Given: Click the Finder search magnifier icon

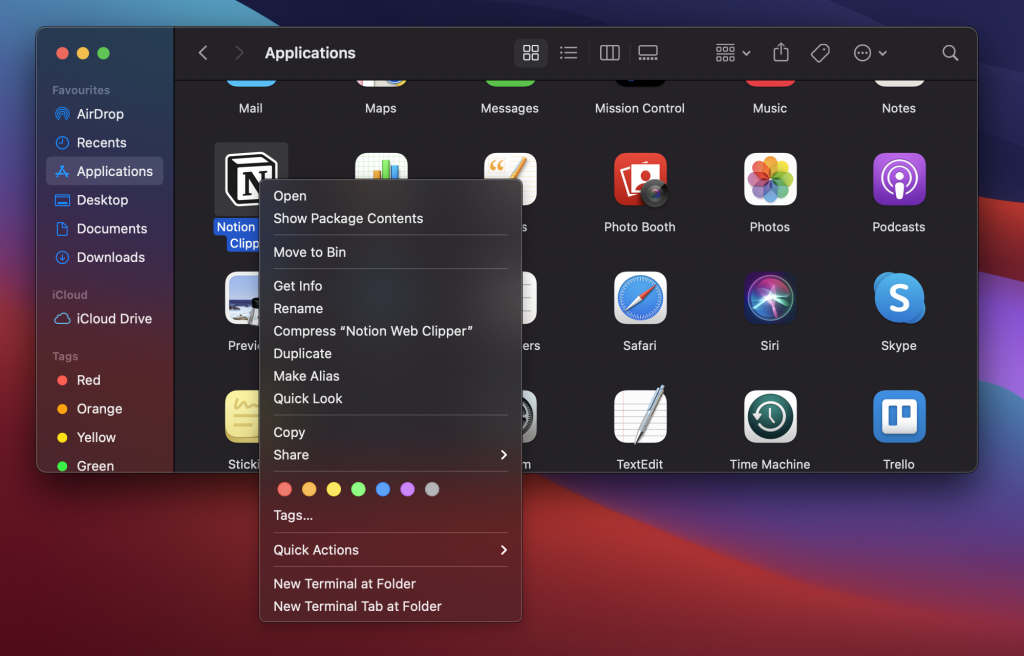Looking at the screenshot, I should pyautogui.click(x=950, y=53).
